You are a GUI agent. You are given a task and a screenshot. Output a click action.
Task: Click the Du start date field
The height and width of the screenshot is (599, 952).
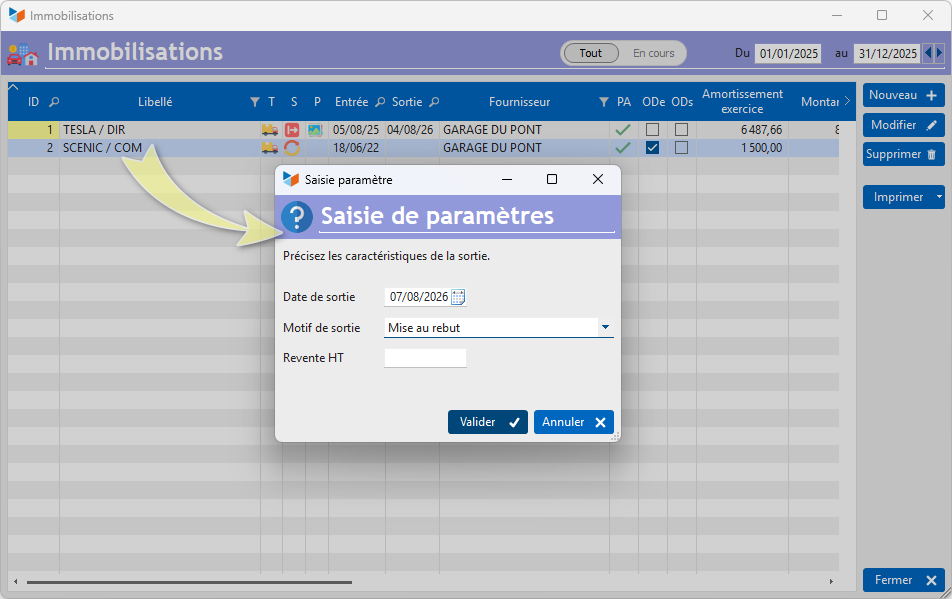[788, 53]
